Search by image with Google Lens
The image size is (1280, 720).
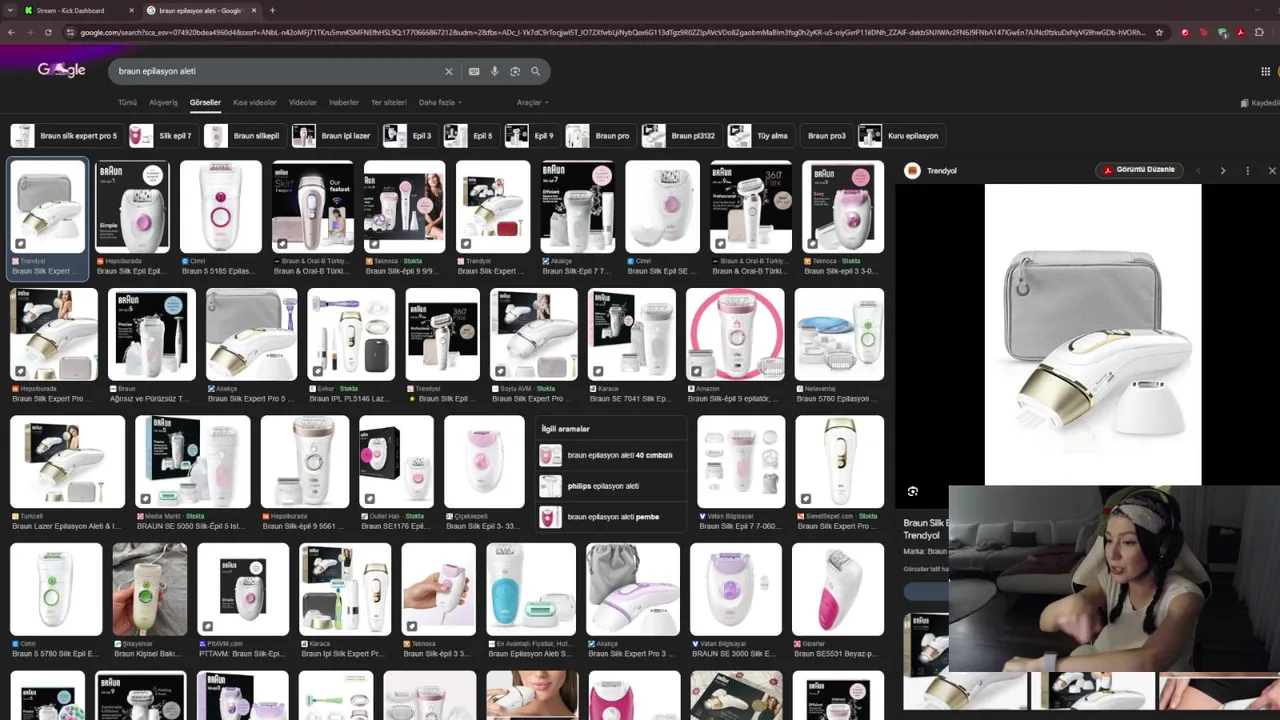pos(515,71)
